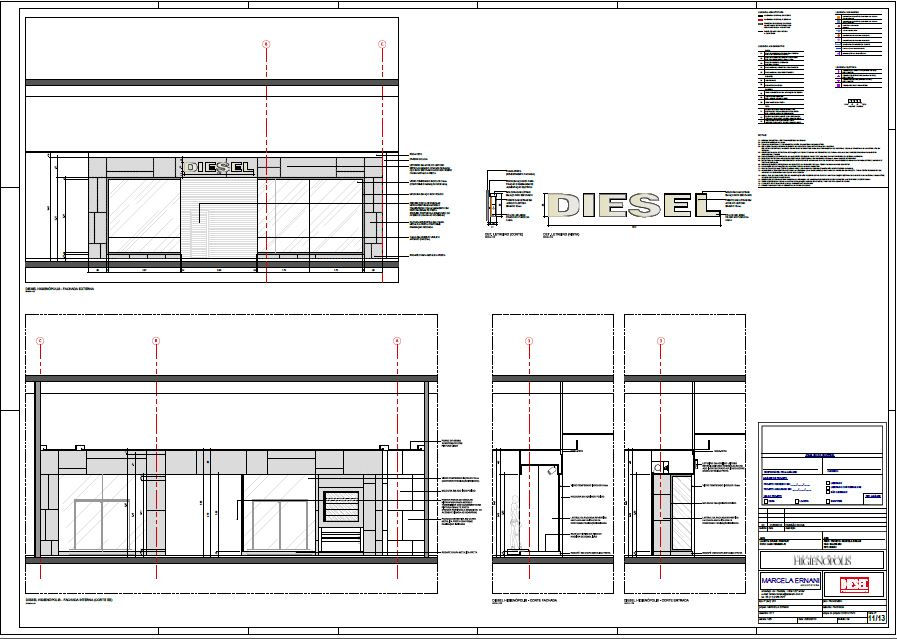
Task: Select the graphic scale bar near the legends
Action: [x=855, y=102]
